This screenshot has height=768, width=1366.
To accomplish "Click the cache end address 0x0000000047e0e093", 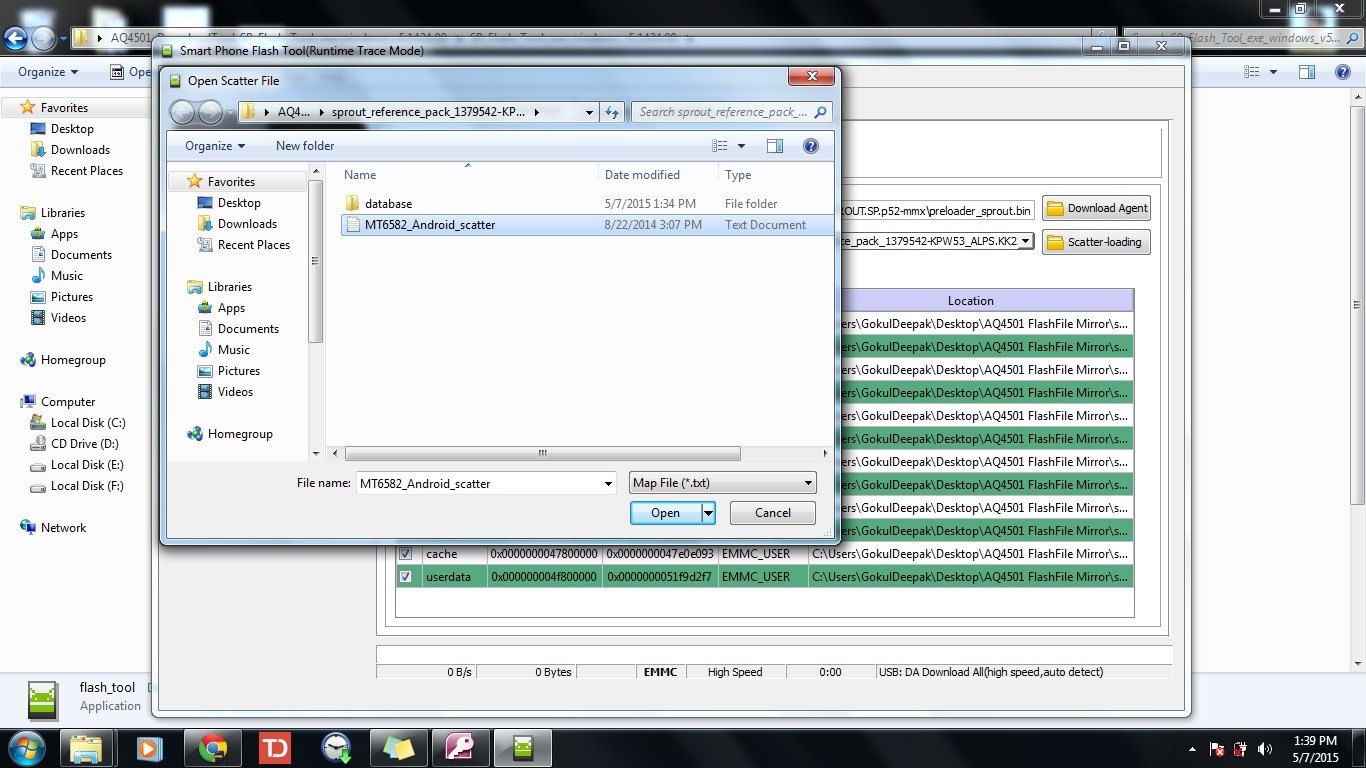I will click(x=660, y=554).
